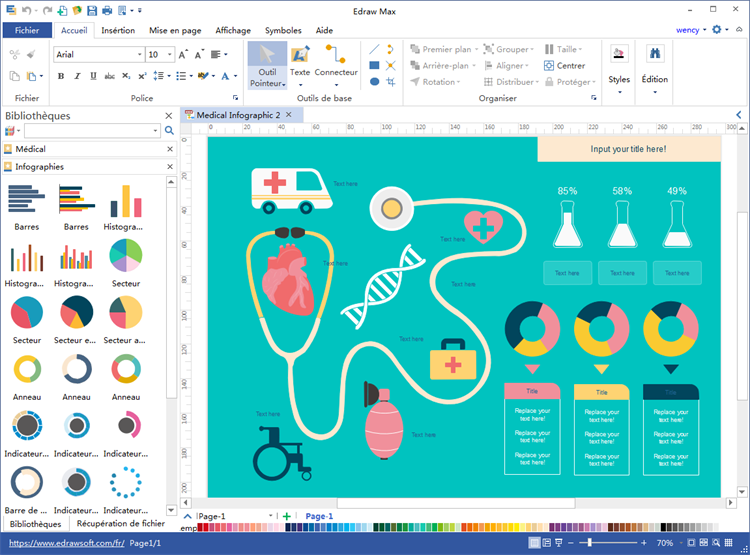Open the Aide tab
The width and height of the screenshot is (750, 555).
(324, 30)
